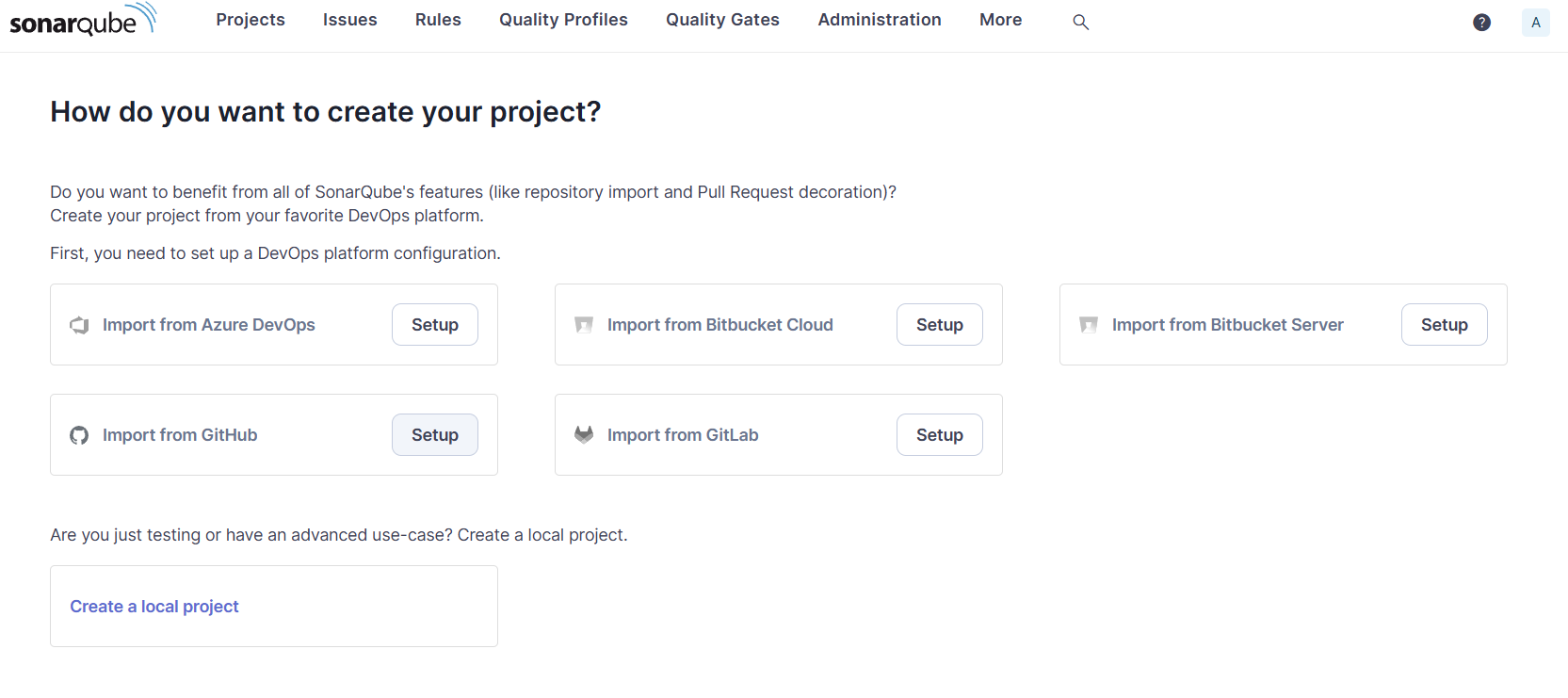Click the SonarQube logo
The height and width of the screenshot is (698, 1568).
click(83, 20)
